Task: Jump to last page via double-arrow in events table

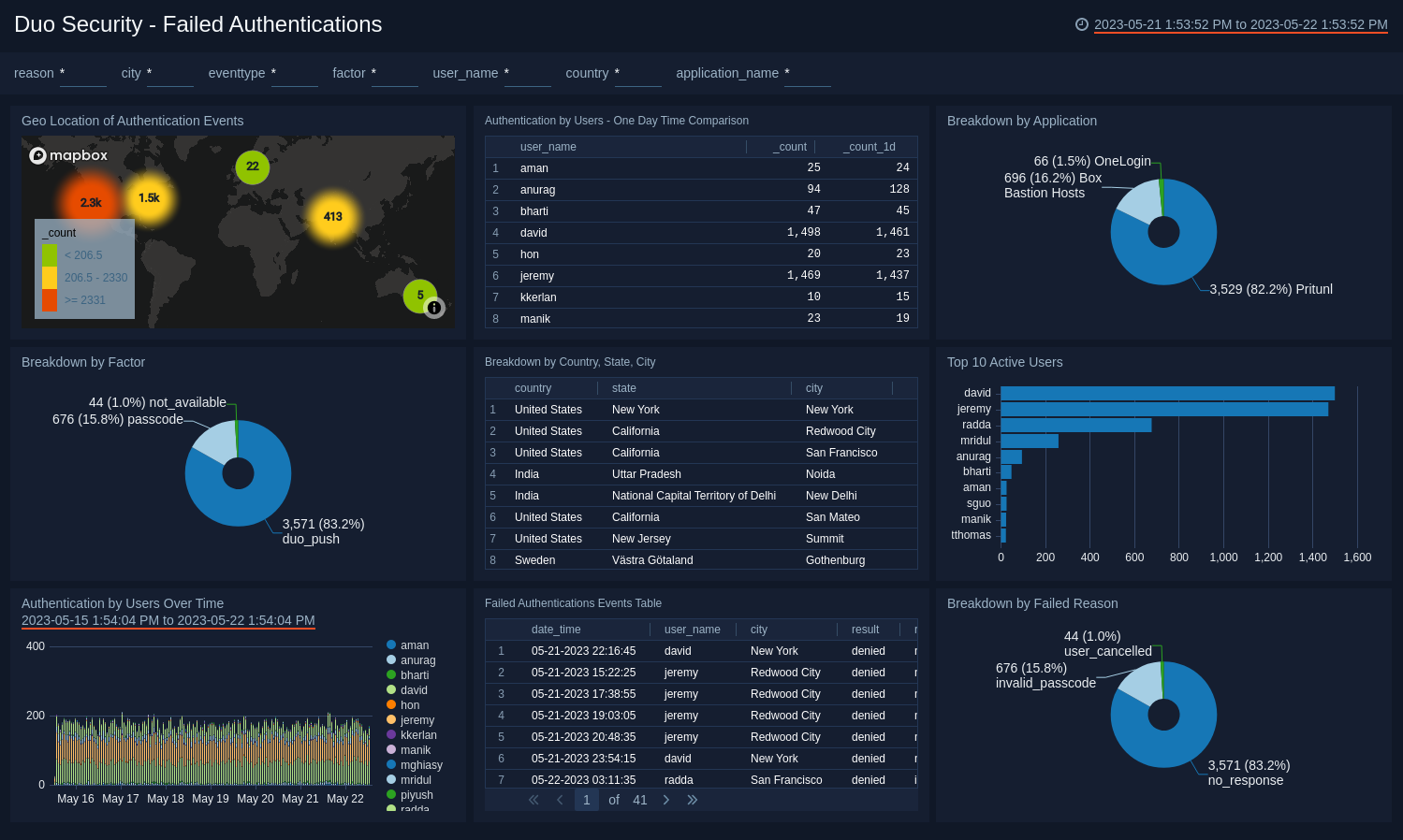Action: pos(692,800)
